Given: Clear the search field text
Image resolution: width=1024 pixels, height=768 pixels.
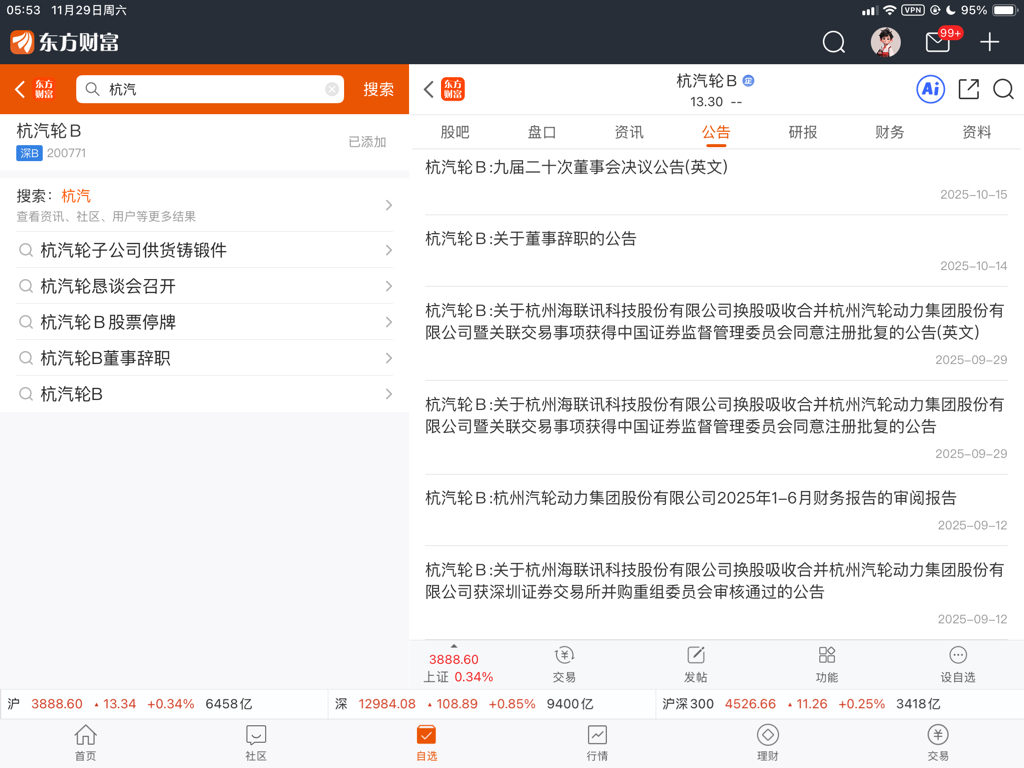Looking at the screenshot, I should point(332,89).
